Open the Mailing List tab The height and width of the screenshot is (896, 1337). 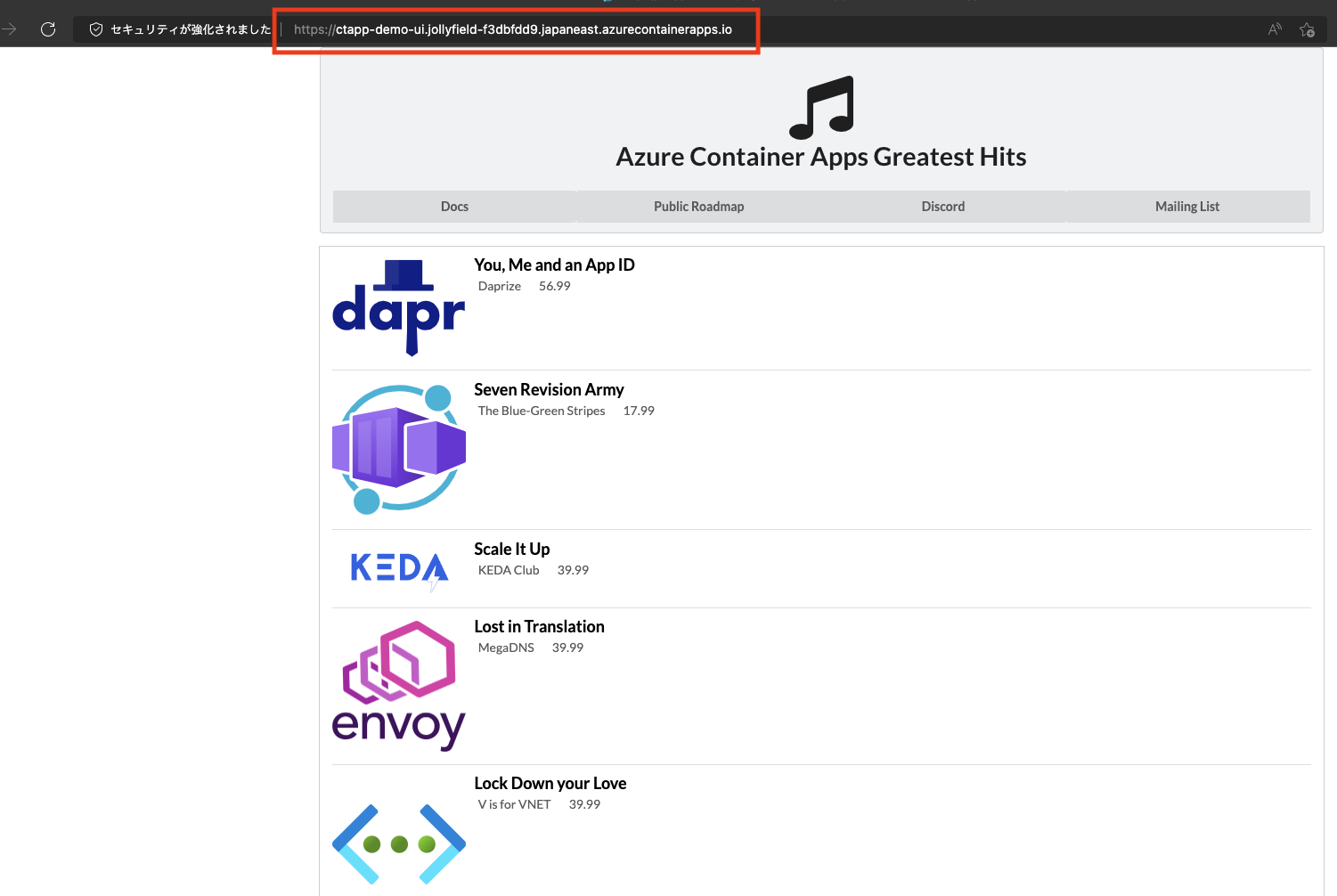(1187, 207)
